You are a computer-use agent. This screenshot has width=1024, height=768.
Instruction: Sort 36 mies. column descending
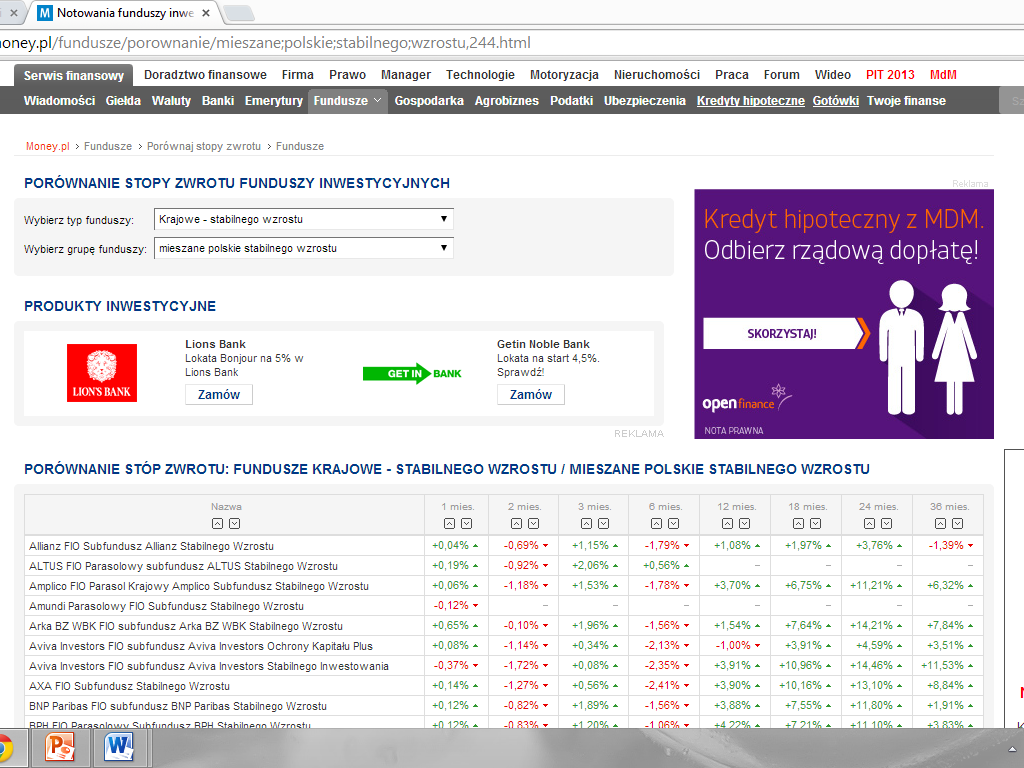point(957,523)
